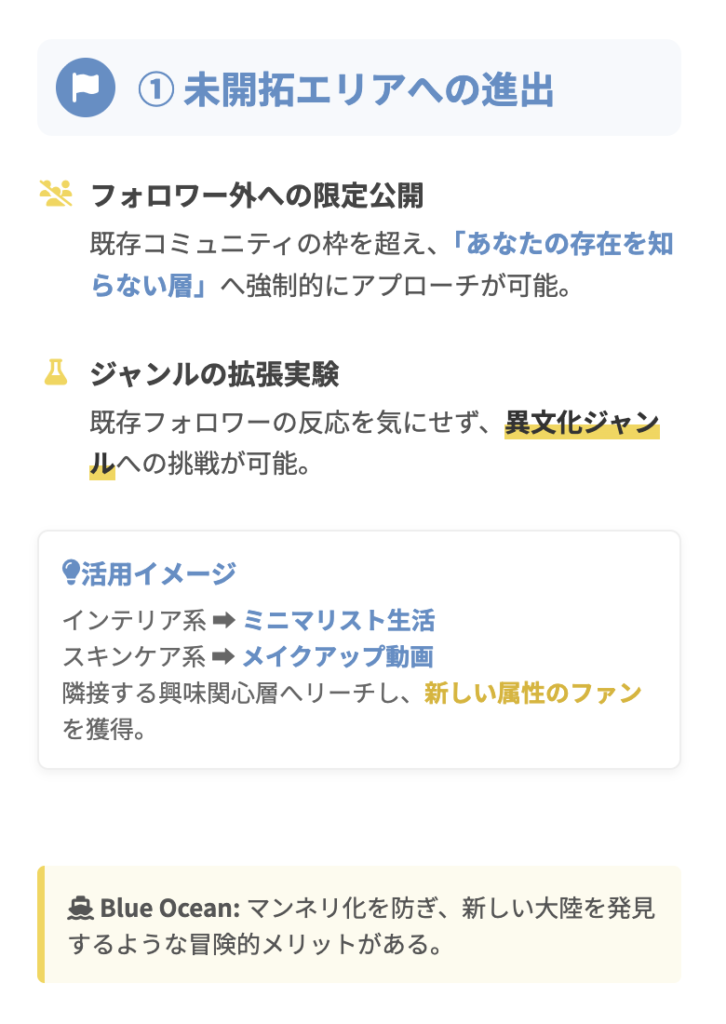
Task: Click the circled number ① in the title
Action: (155, 90)
